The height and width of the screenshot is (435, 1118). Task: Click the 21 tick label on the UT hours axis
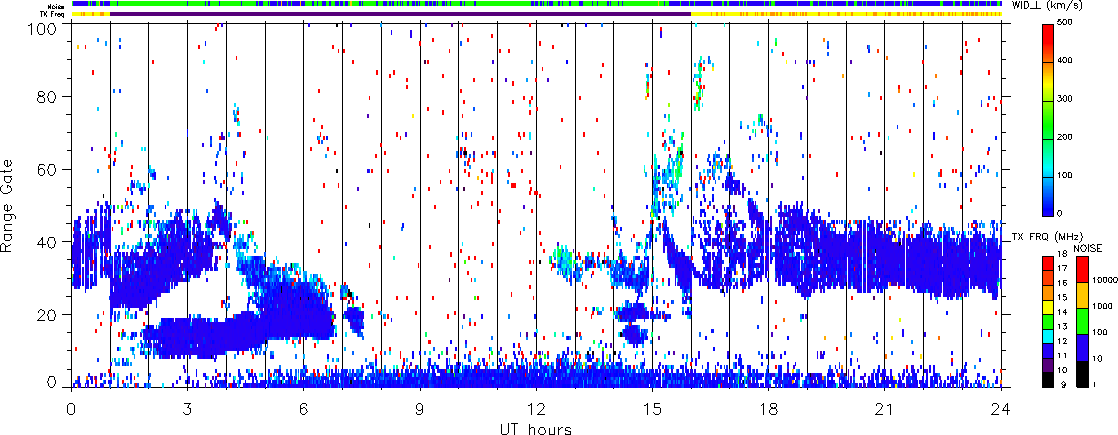tap(885, 409)
